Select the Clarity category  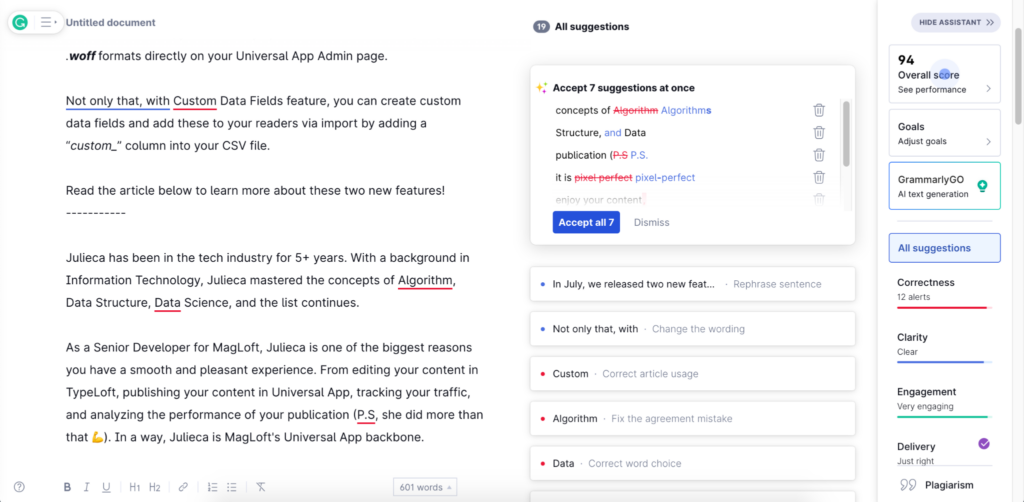tap(944, 346)
